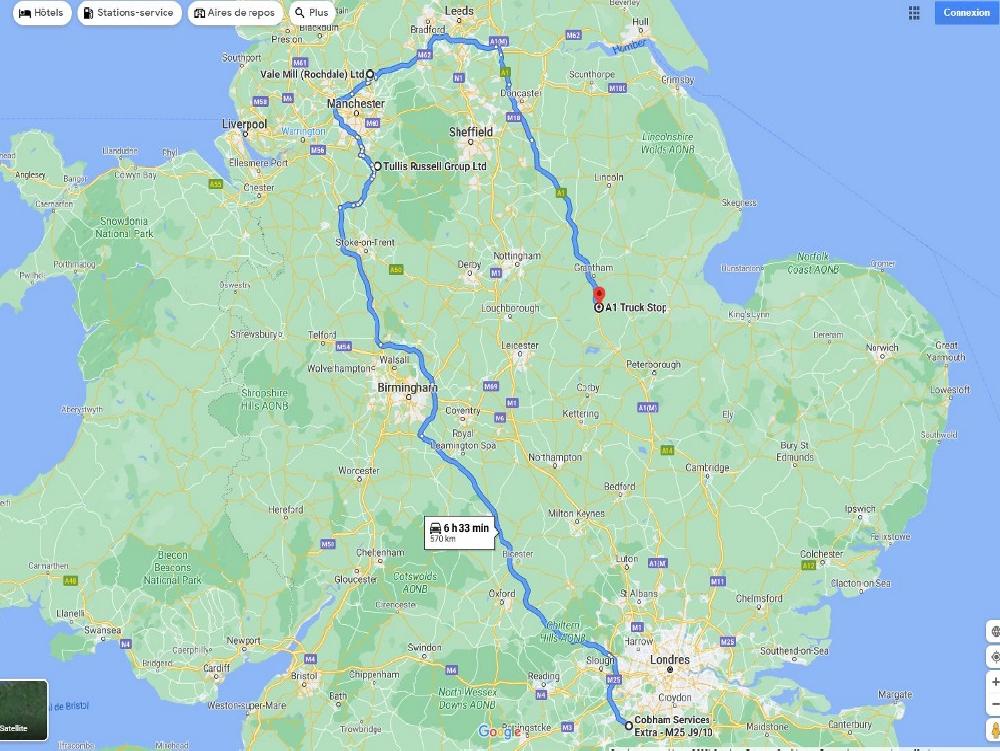1000x751 pixels.
Task: Open Street View pegman icon
Action: coord(994,730)
